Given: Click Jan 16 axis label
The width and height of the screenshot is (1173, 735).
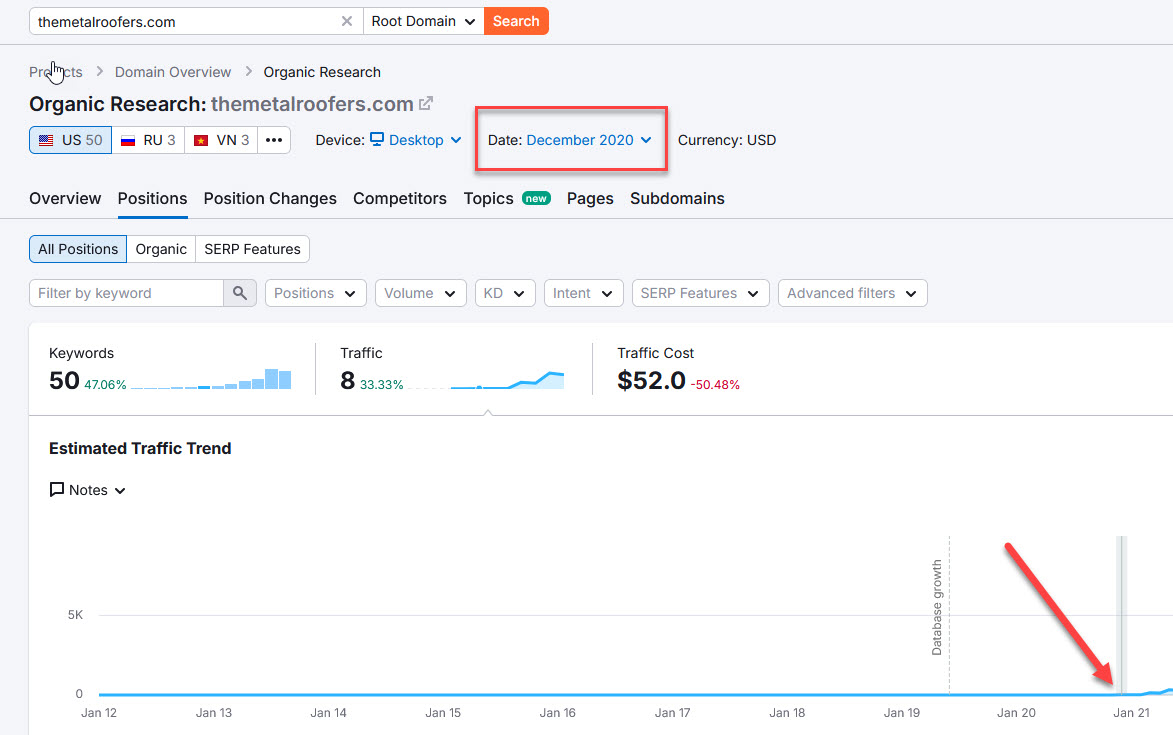Looking at the screenshot, I should [557, 713].
